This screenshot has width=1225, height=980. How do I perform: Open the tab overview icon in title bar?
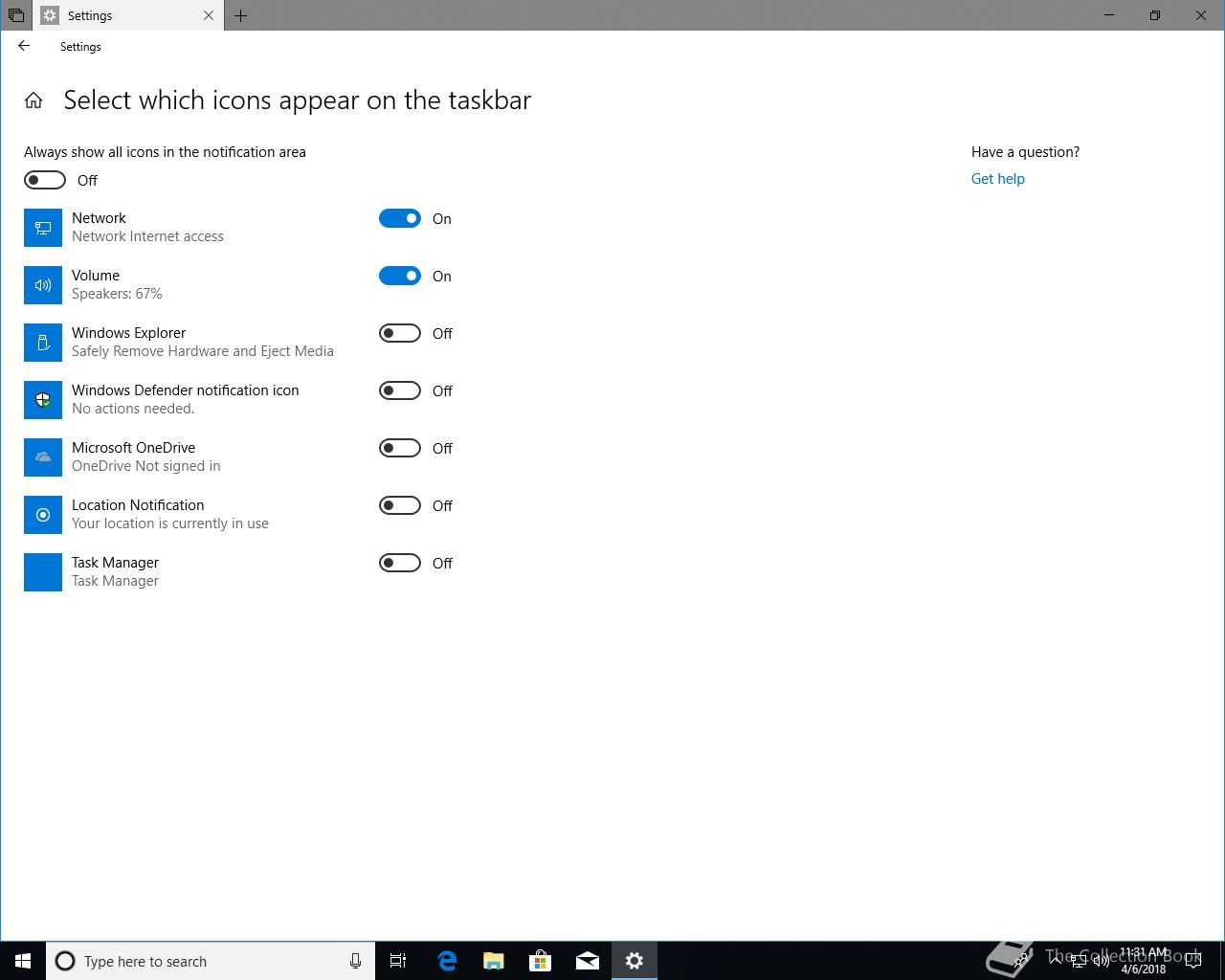tap(15, 15)
